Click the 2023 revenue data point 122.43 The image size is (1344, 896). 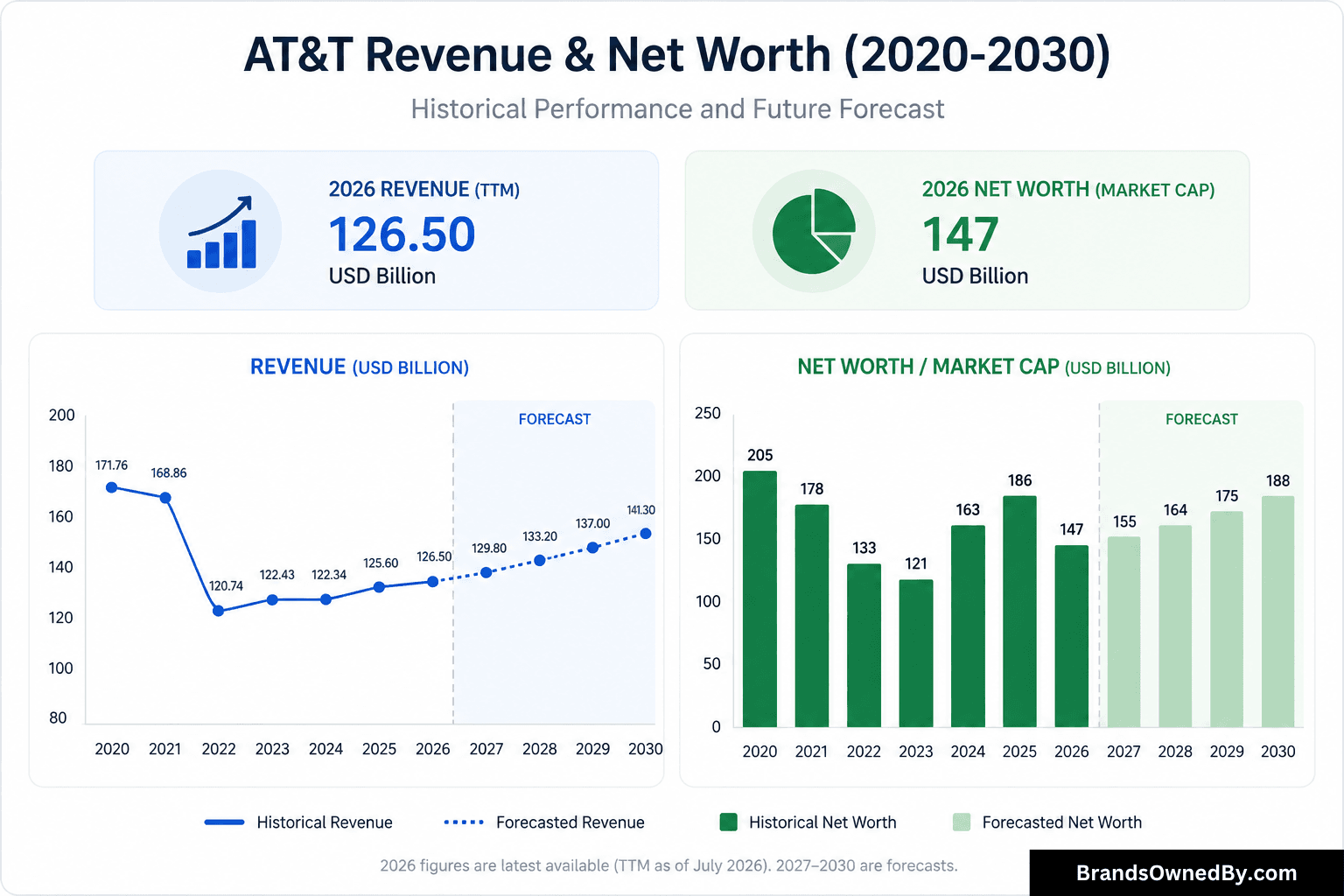tap(272, 599)
